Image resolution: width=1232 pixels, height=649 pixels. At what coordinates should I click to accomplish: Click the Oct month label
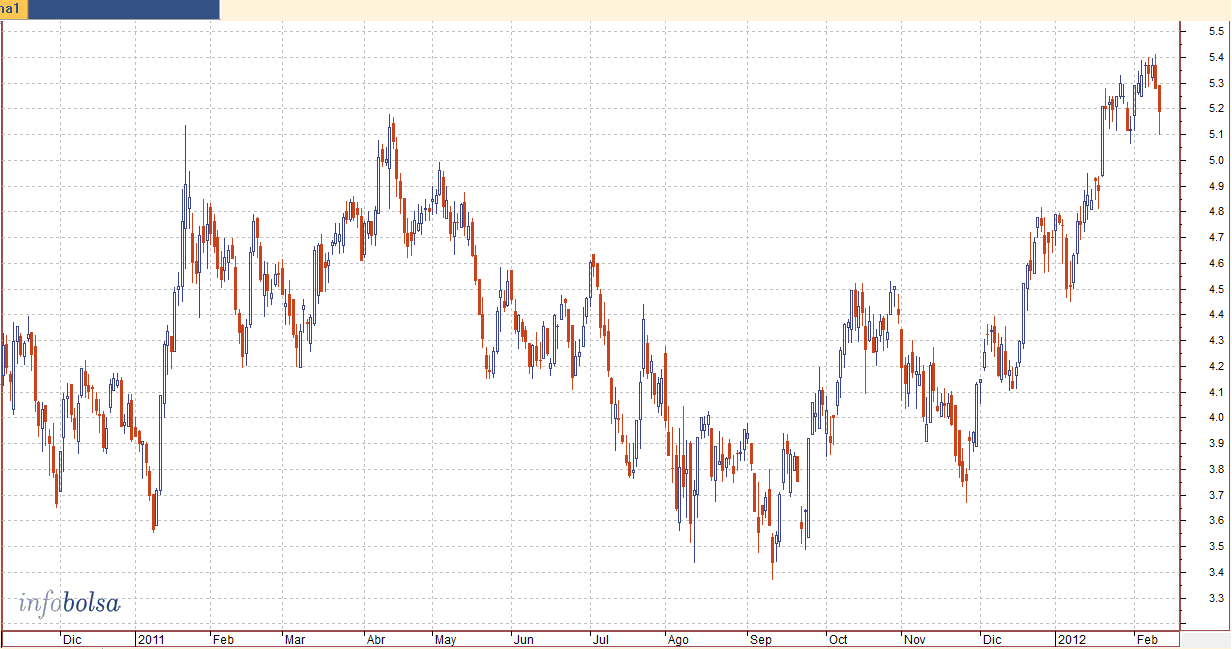(838, 639)
